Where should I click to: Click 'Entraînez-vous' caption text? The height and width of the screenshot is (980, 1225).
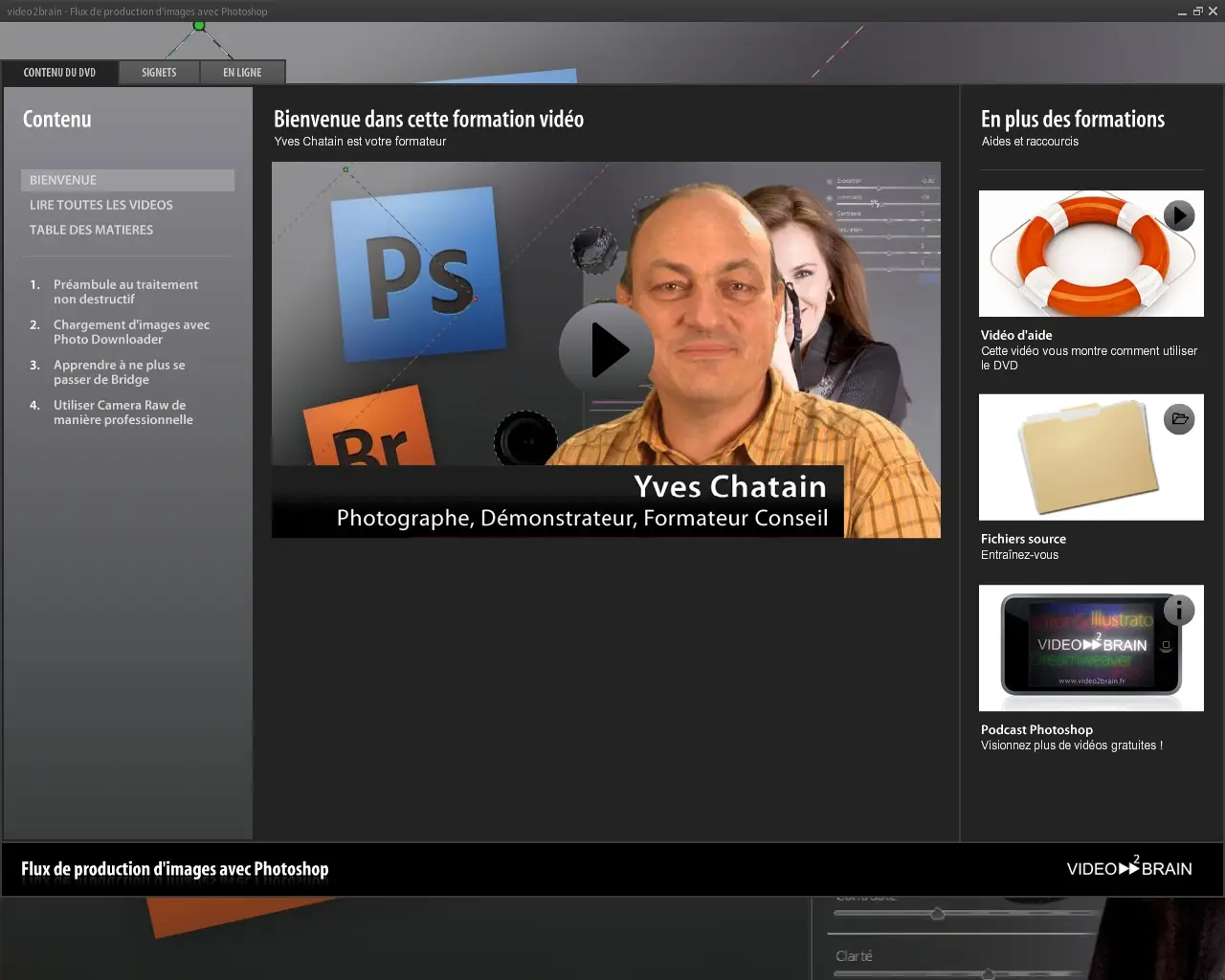(x=1019, y=555)
